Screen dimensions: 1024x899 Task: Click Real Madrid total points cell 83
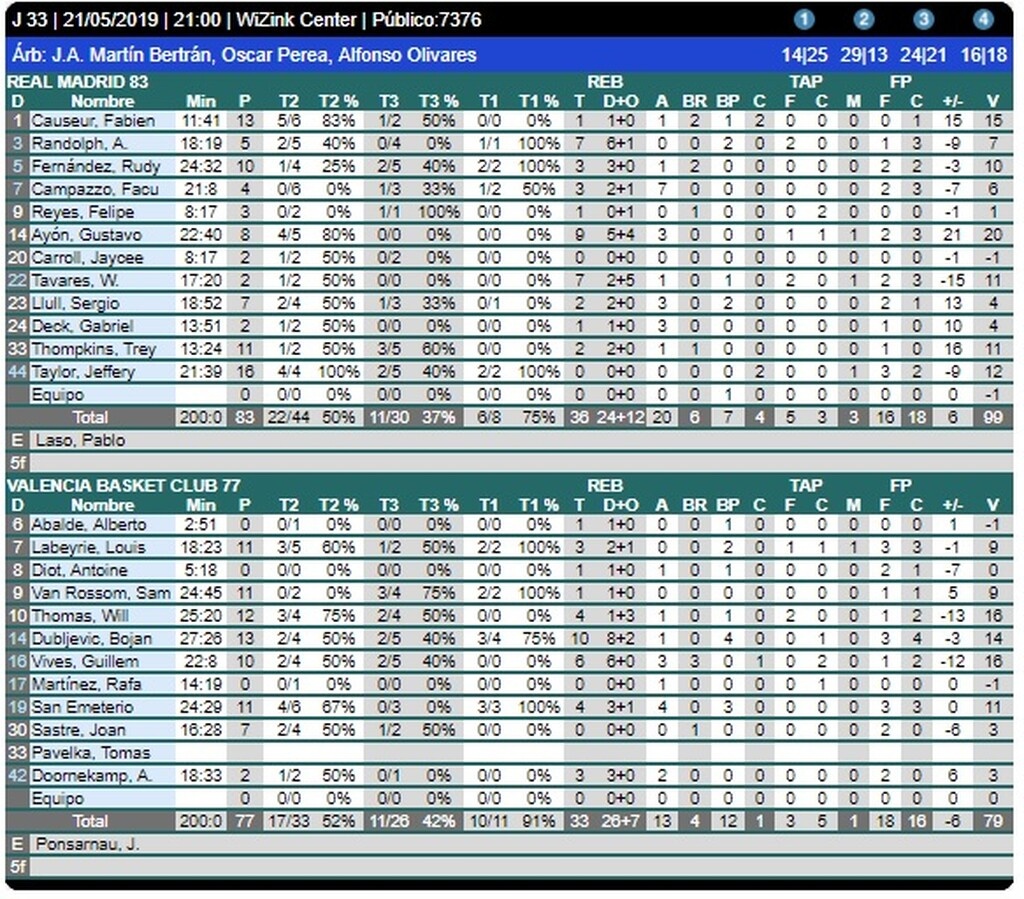coord(245,418)
